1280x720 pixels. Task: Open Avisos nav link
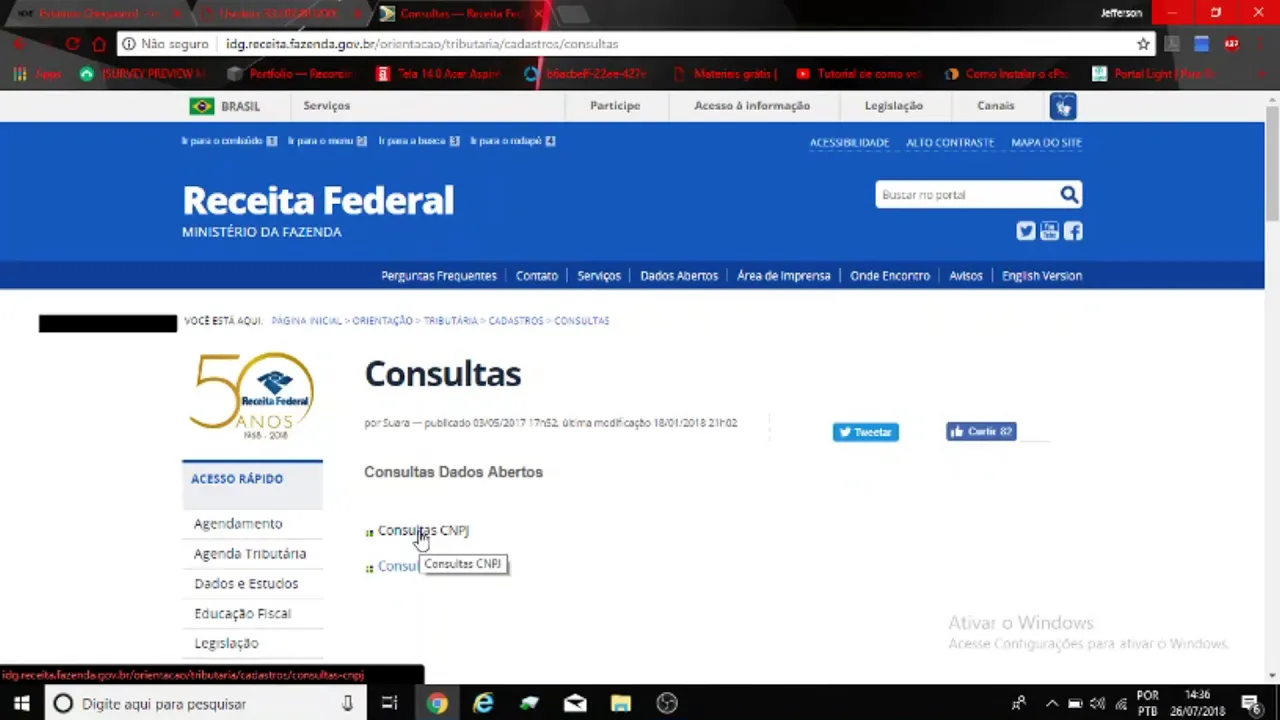tap(966, 276)
